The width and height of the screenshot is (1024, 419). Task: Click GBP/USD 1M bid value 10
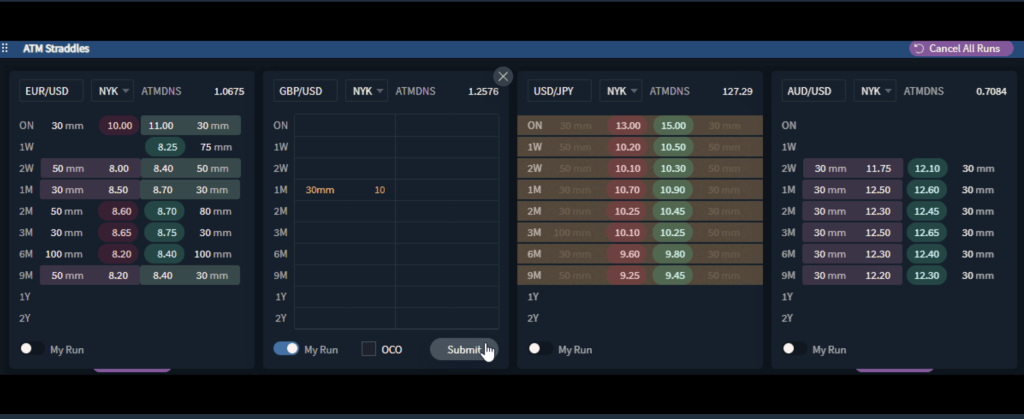pyautogui.click(x=379, y=190)
